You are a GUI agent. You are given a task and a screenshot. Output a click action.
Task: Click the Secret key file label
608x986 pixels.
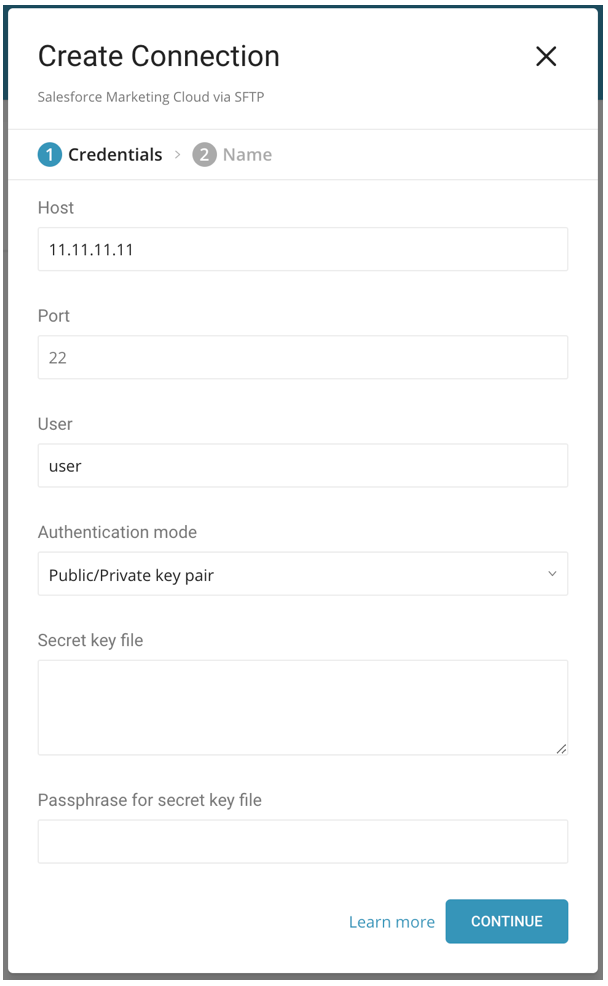(90, 640)
